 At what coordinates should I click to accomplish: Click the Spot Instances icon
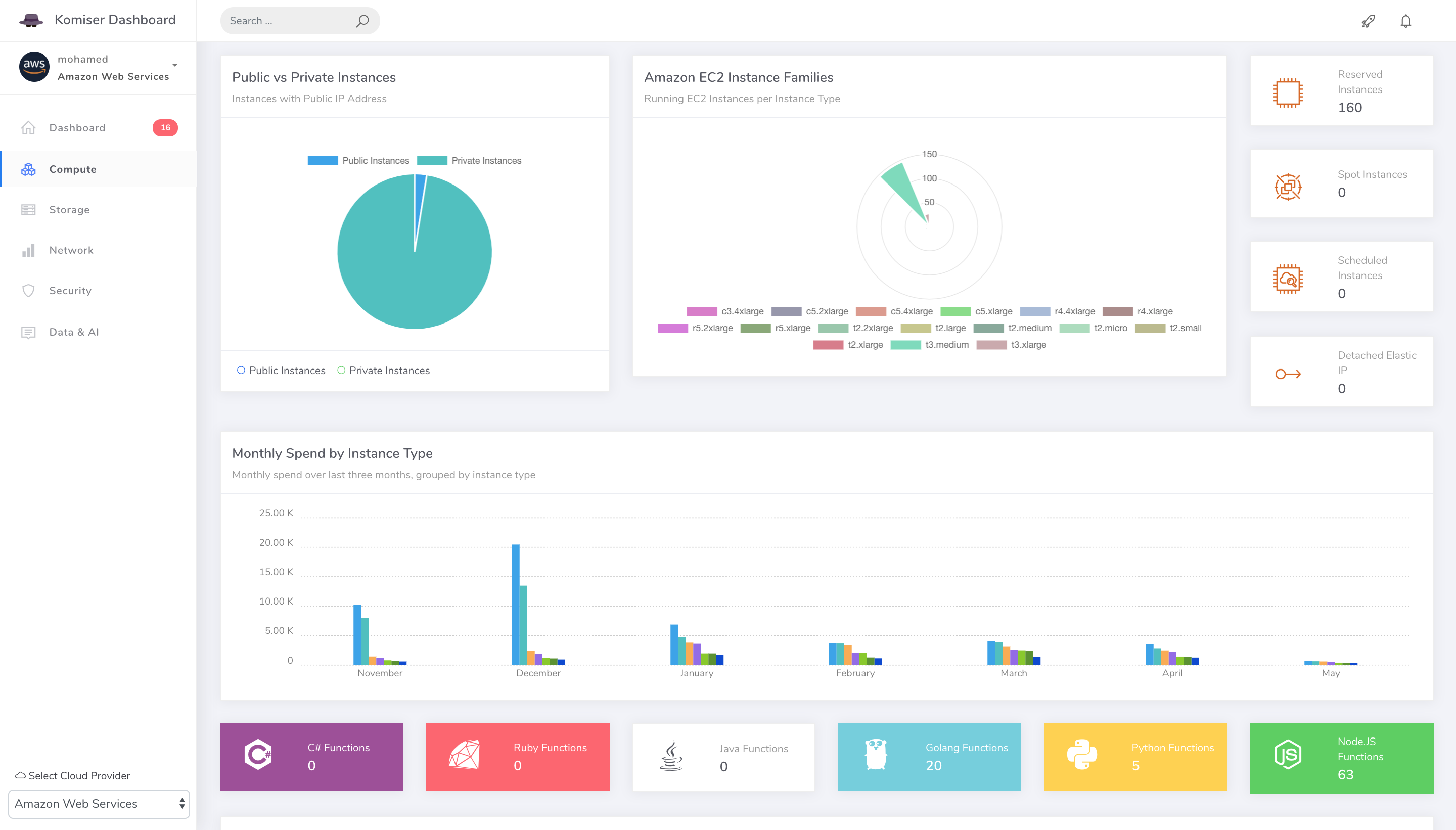1287,187
